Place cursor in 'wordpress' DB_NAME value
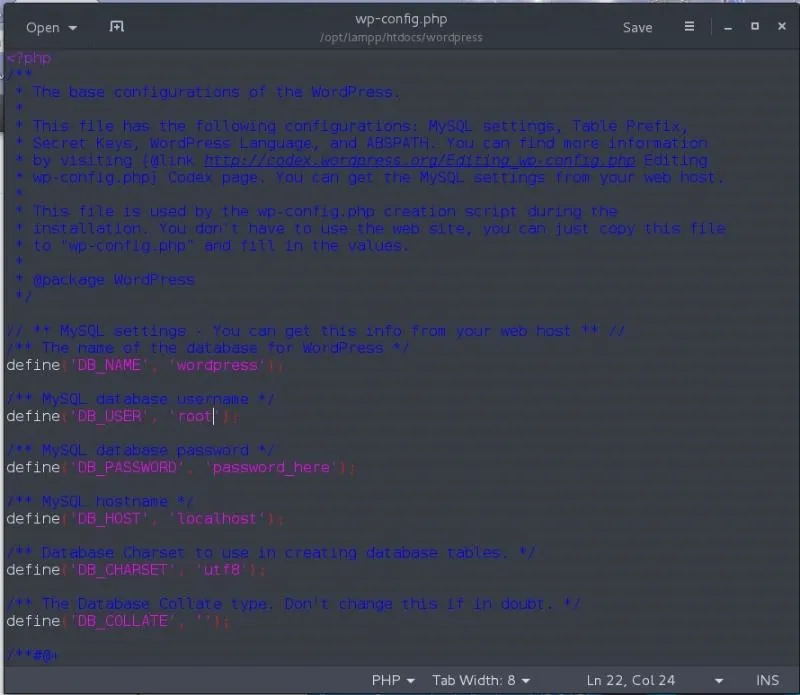 tap(217, 365)
